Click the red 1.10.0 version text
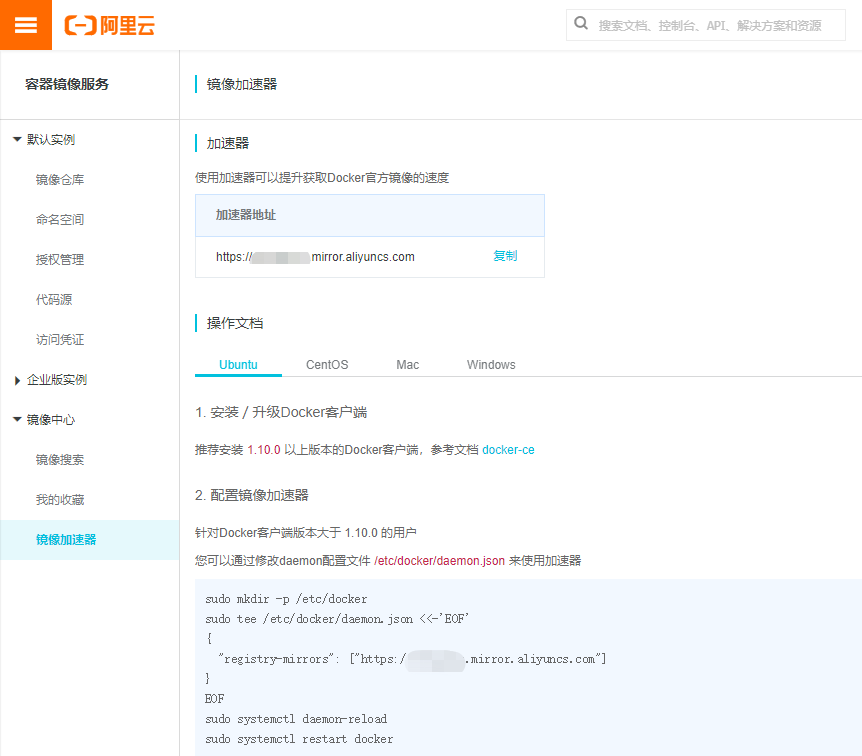 pos(264,450)
